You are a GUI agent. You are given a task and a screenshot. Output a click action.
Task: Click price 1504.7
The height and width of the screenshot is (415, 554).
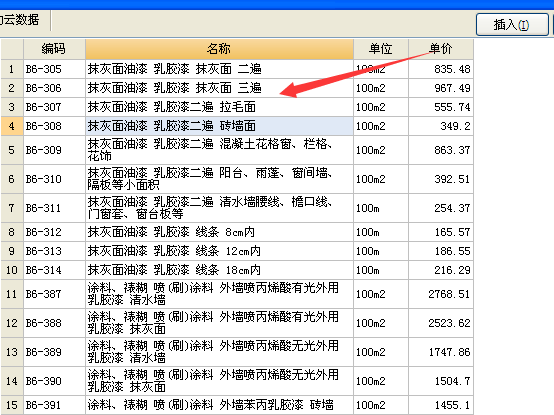click(x=441, y=381)
